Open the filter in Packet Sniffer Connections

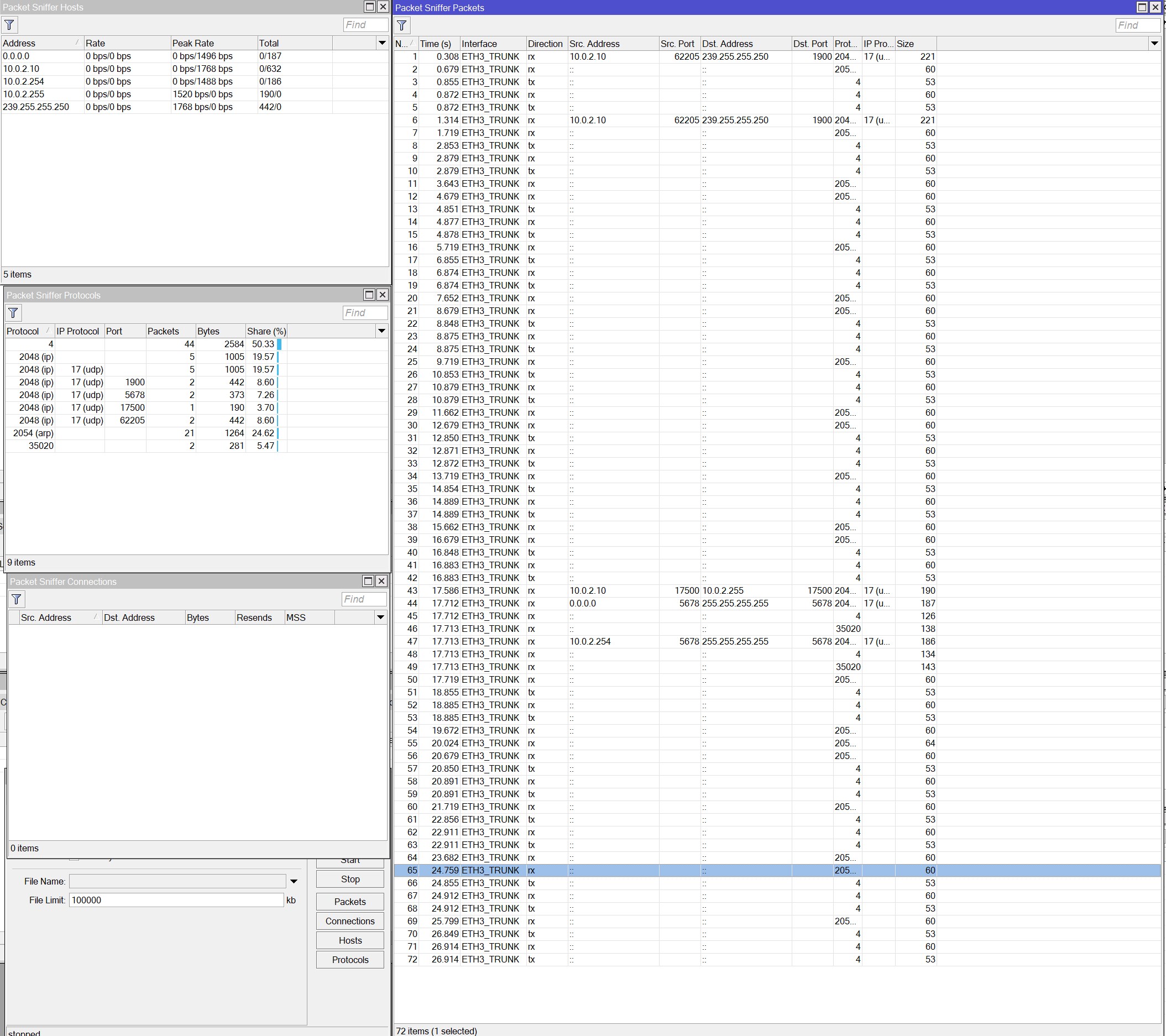(17, 599)
